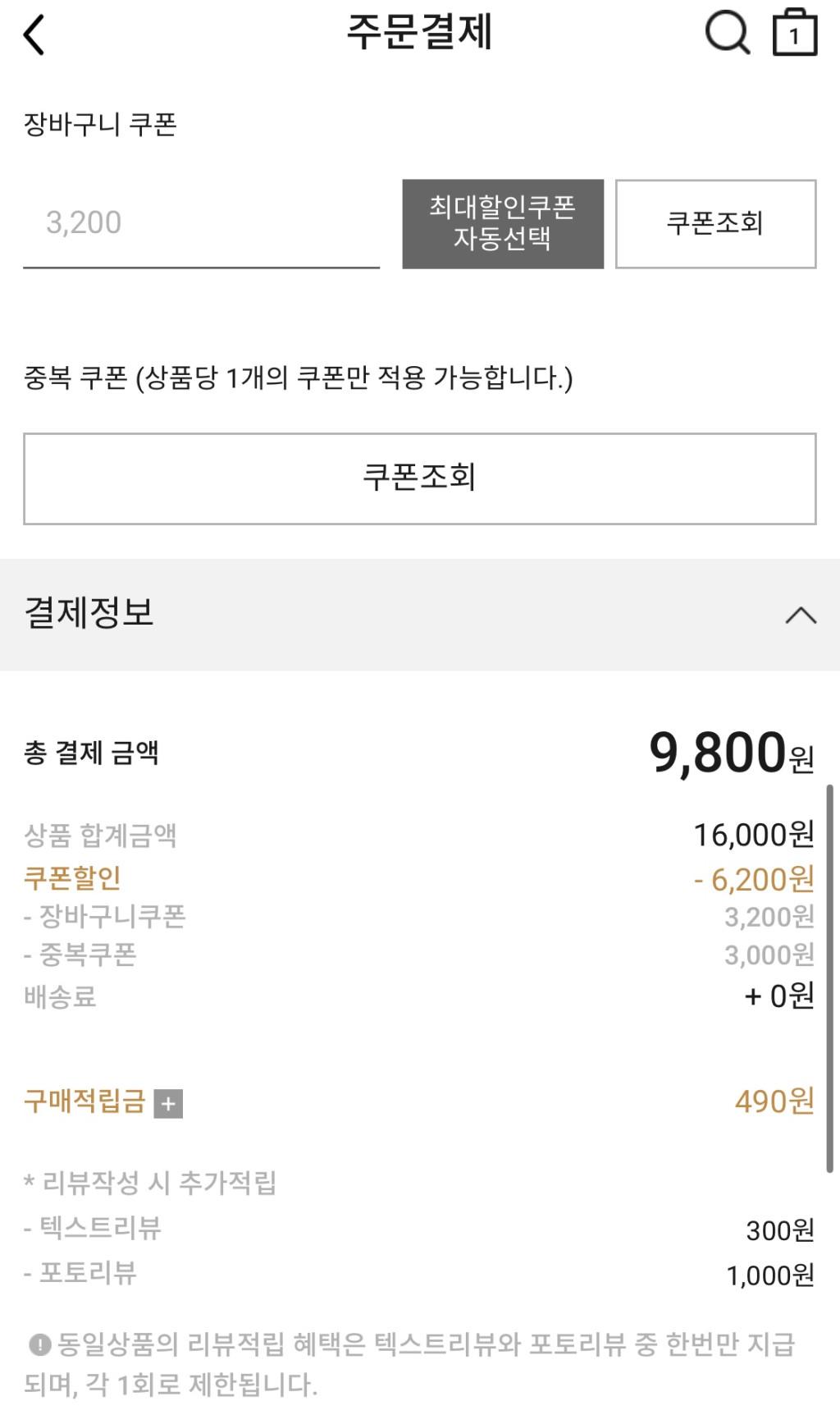This screenshot has width=840, height=1424.
Task: Click the 쿠폰할인 discount row
Action: pyautogui.click(x=419, y=878)
